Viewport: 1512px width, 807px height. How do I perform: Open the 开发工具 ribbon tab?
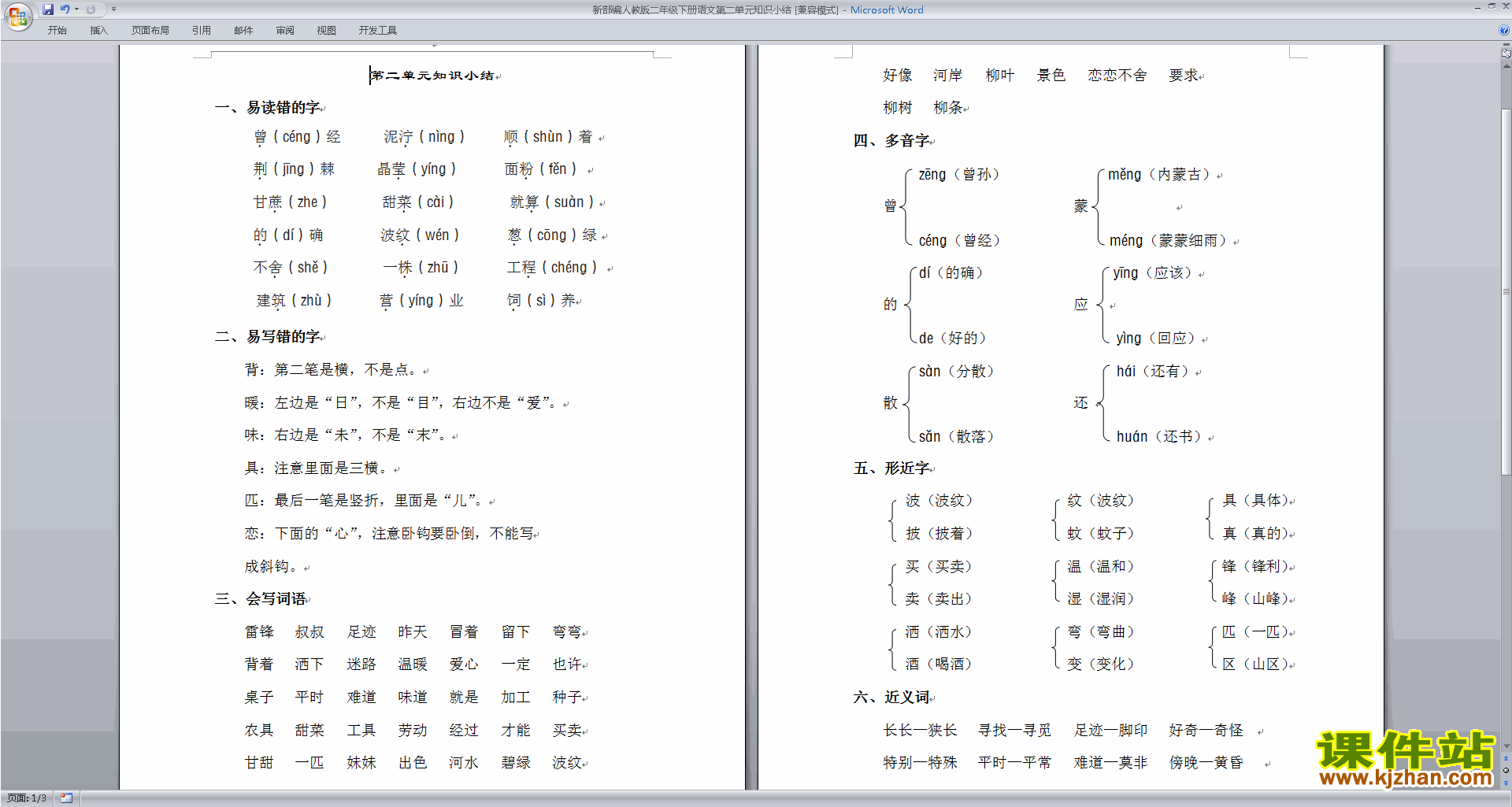point(378,31)
